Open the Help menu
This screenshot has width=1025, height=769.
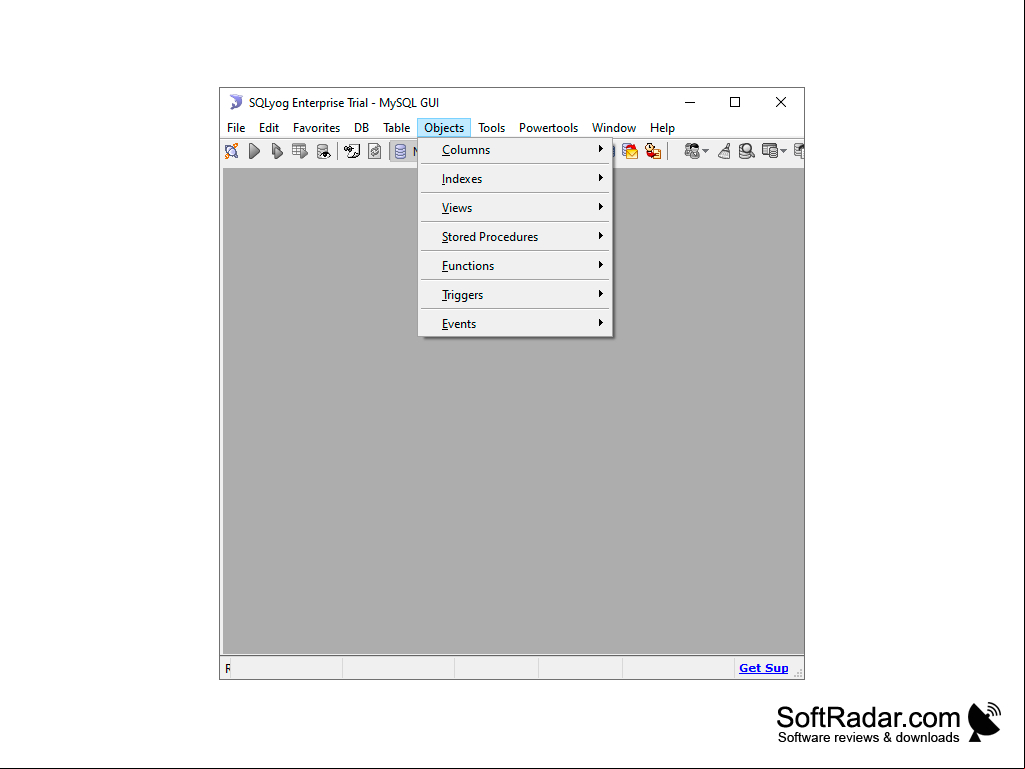point(662,128)
